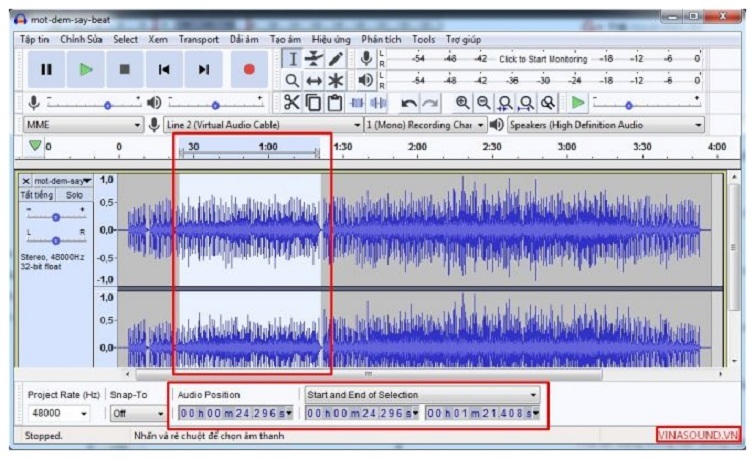
Task: Skip to start of track
Action: point(164,69)
